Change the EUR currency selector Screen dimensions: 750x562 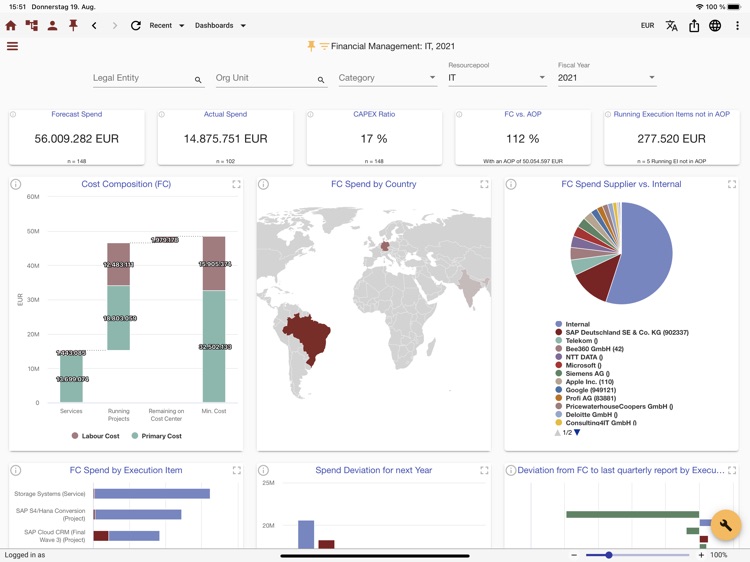point(647,25)
